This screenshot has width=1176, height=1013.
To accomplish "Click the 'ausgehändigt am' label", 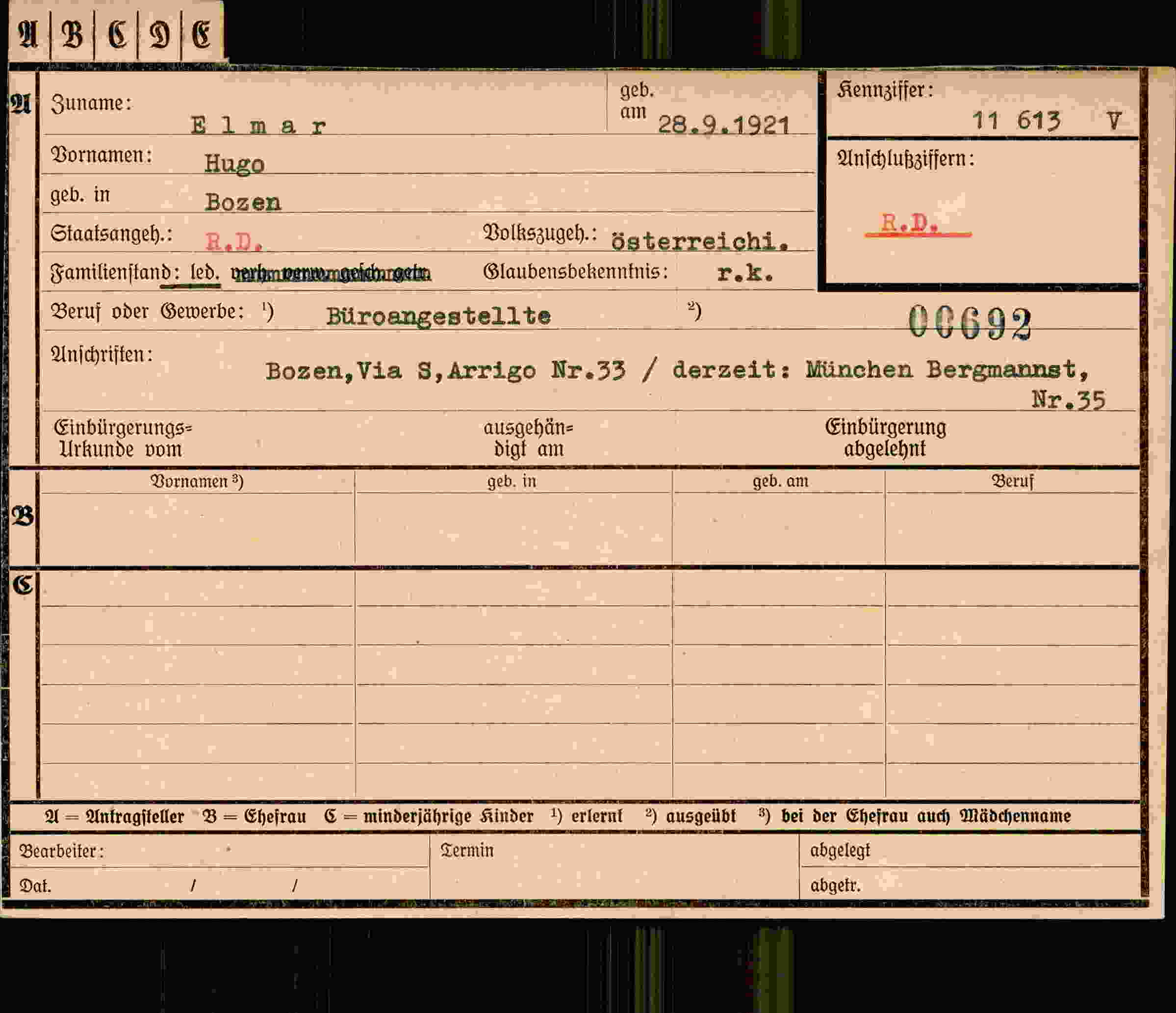I will point(528,439).
